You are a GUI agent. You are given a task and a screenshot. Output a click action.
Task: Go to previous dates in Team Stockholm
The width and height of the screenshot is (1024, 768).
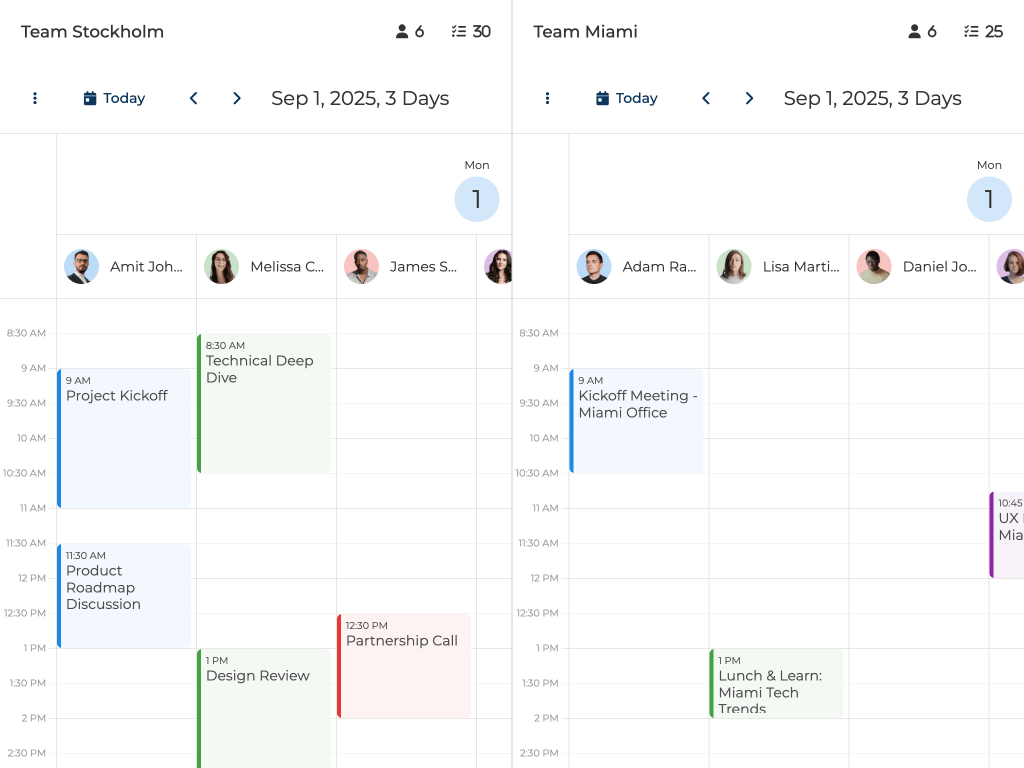[194, 98]
